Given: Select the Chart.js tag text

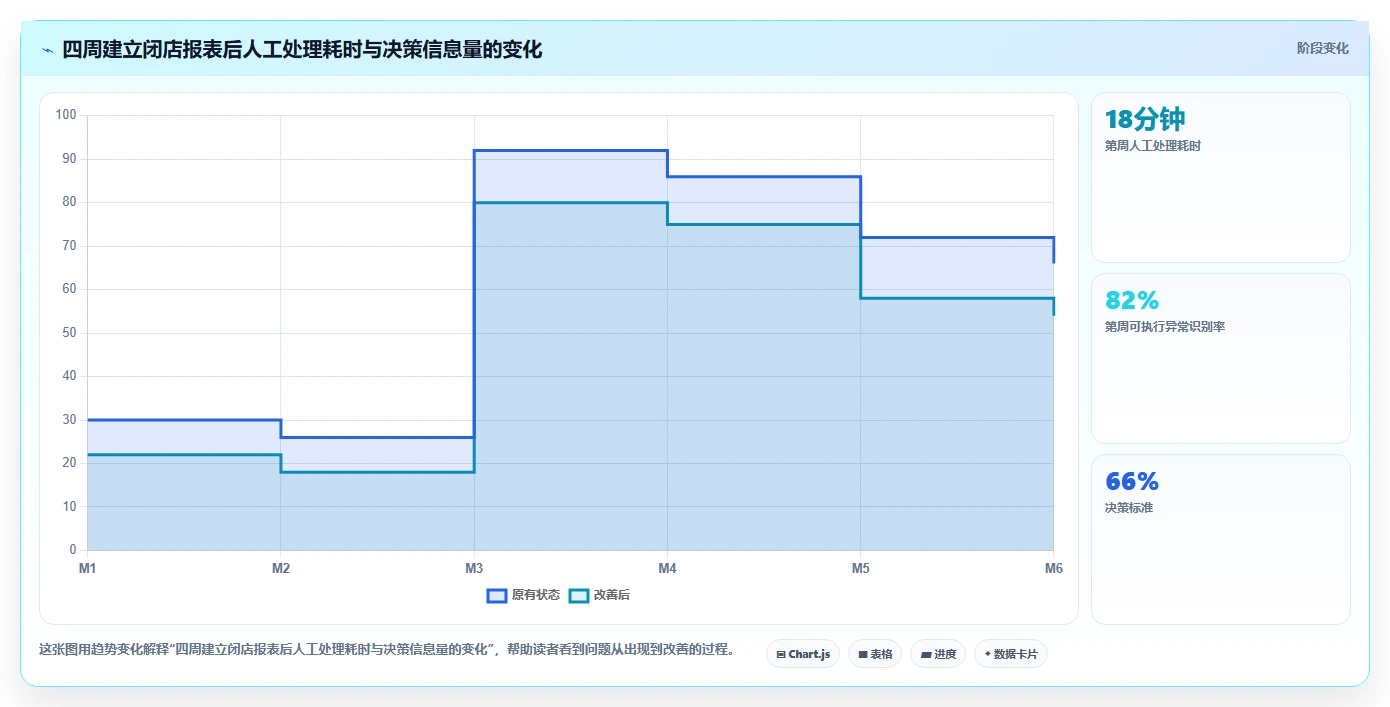Looking at the screenshot, I should tap(809, 655).
